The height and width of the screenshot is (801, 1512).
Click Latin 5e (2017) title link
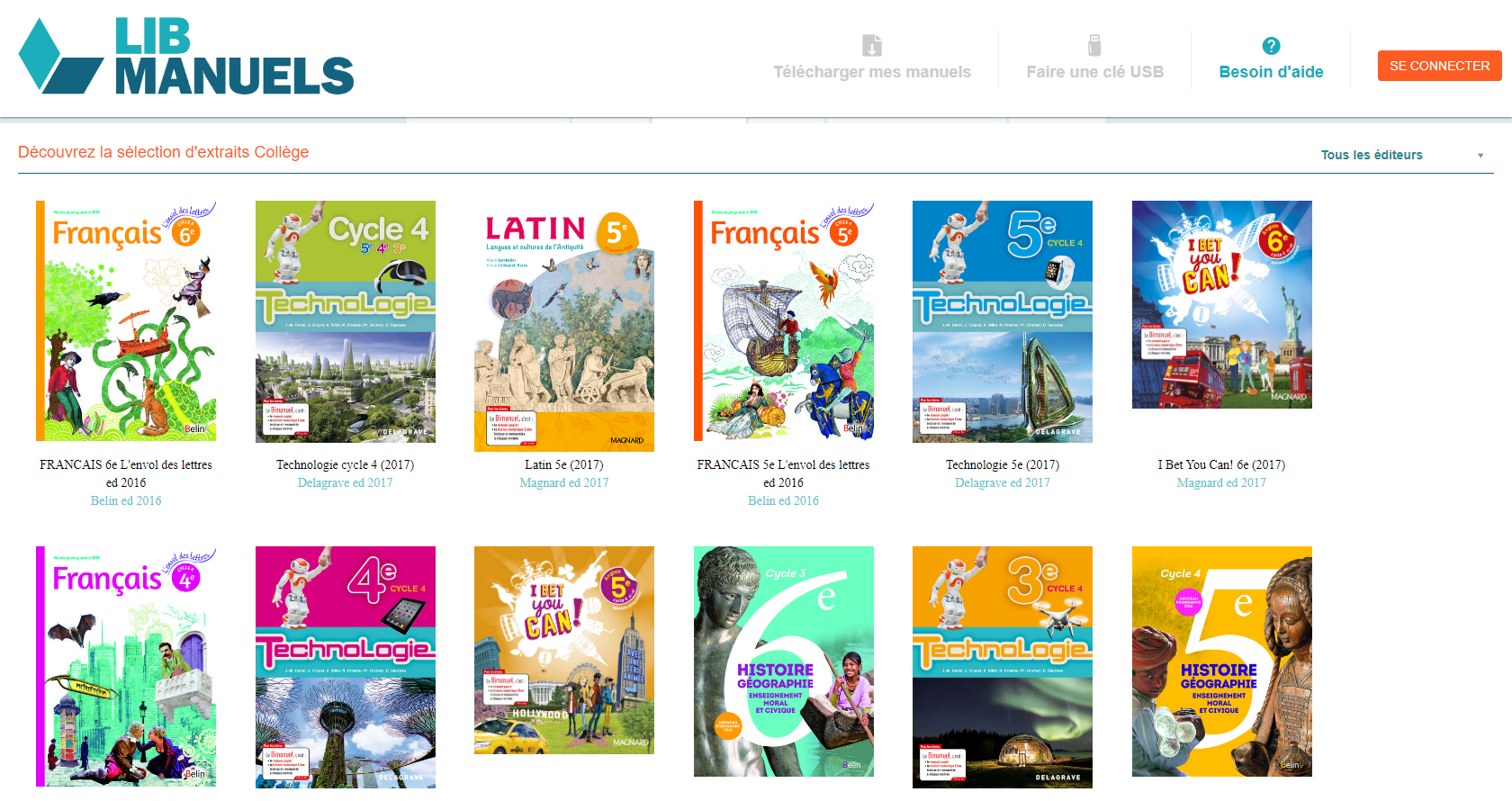click(564, 464)
